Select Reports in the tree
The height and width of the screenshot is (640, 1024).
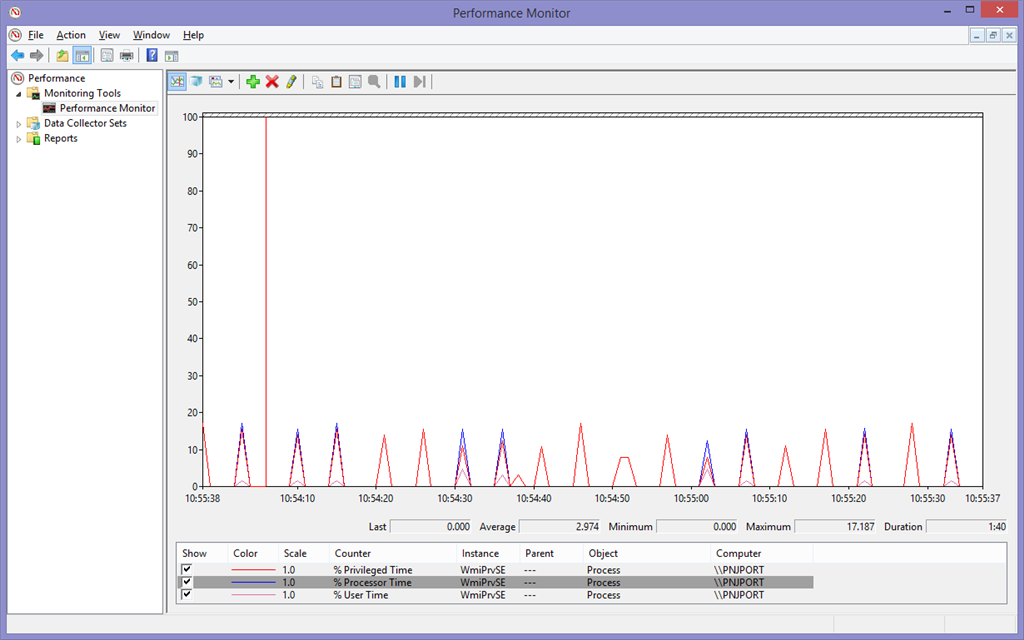(61, 138)
